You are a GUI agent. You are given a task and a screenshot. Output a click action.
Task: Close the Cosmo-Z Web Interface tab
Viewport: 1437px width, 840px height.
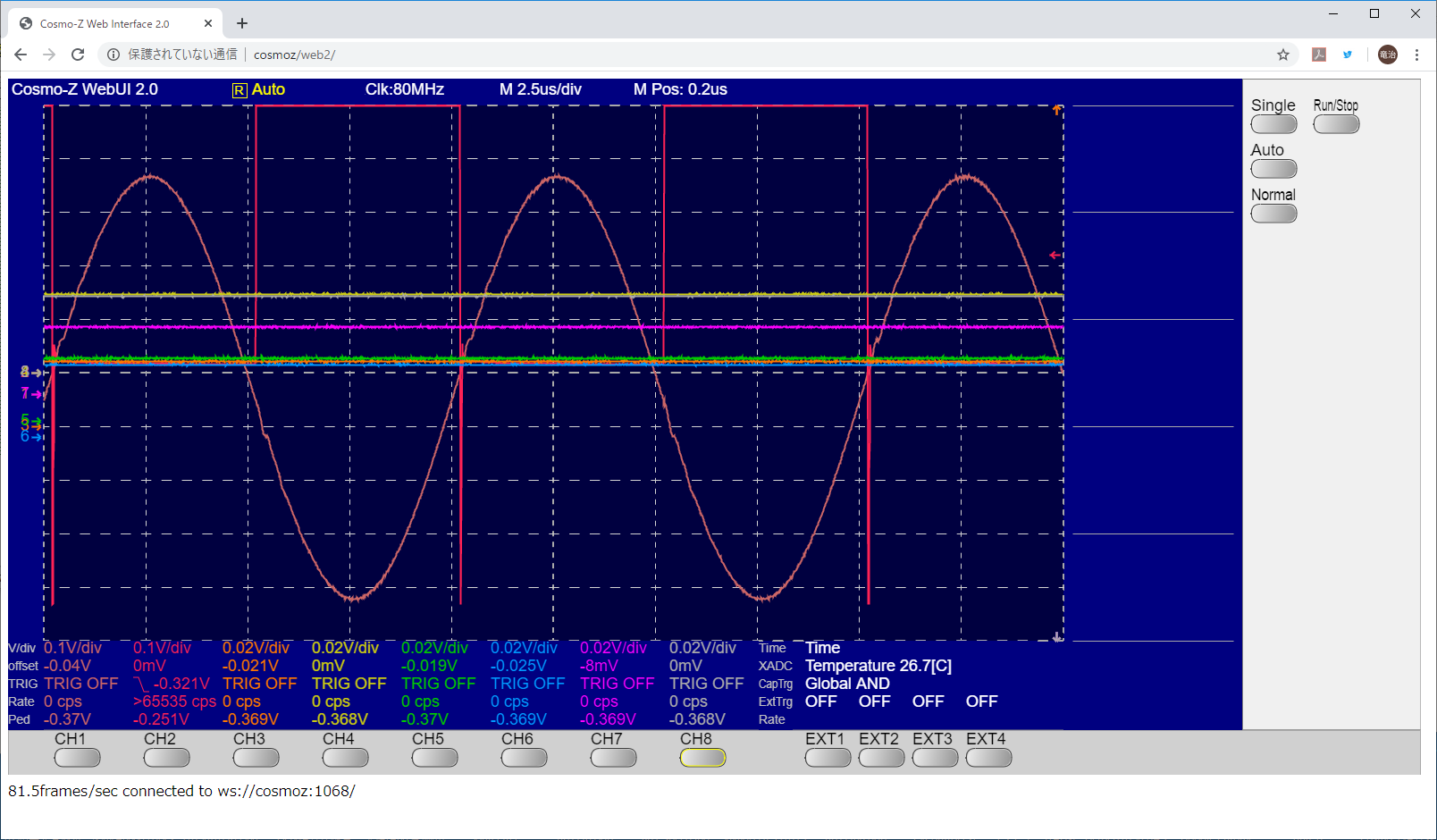click(208, 23)
